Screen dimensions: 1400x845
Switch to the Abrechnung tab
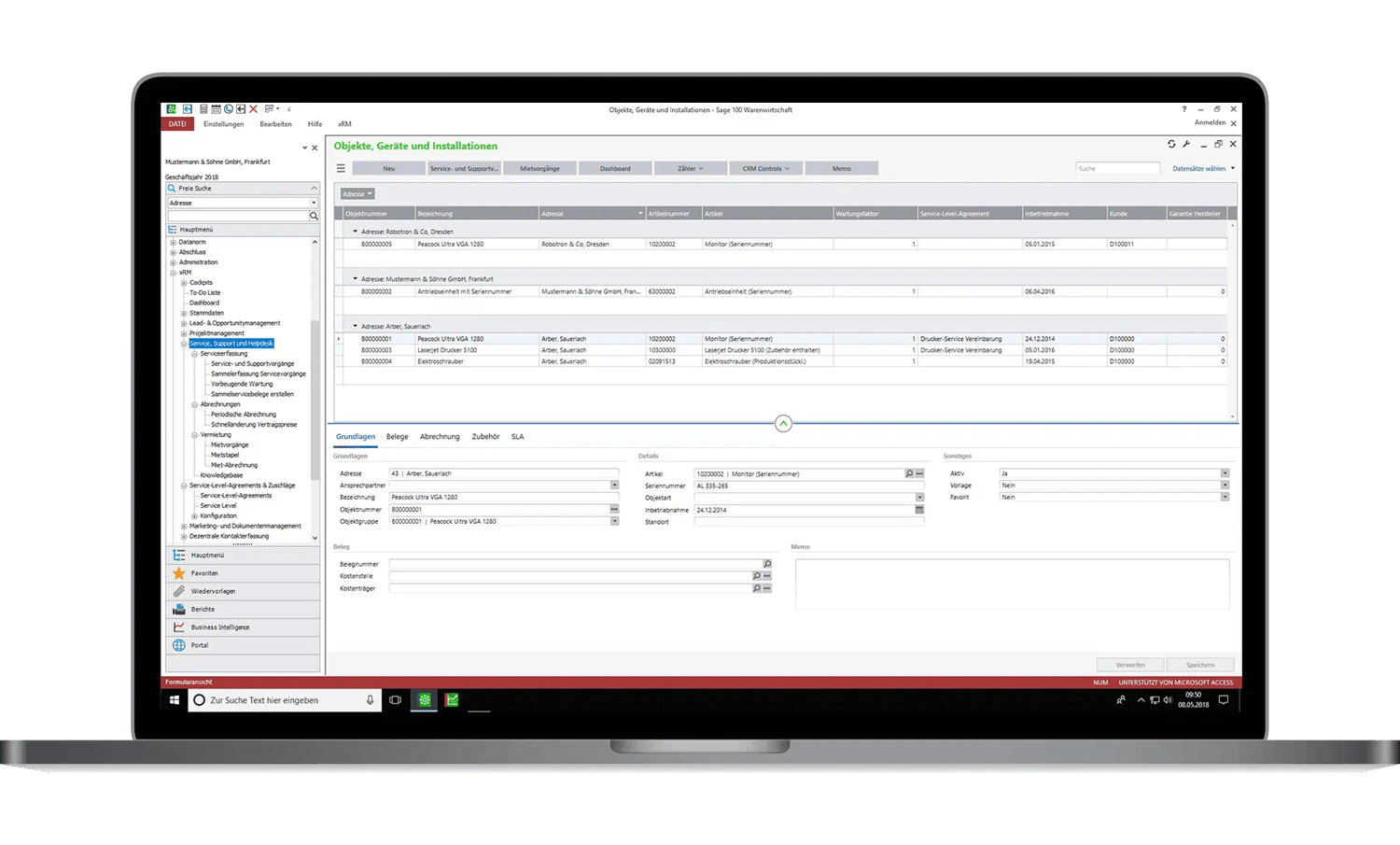click(440, 437)
